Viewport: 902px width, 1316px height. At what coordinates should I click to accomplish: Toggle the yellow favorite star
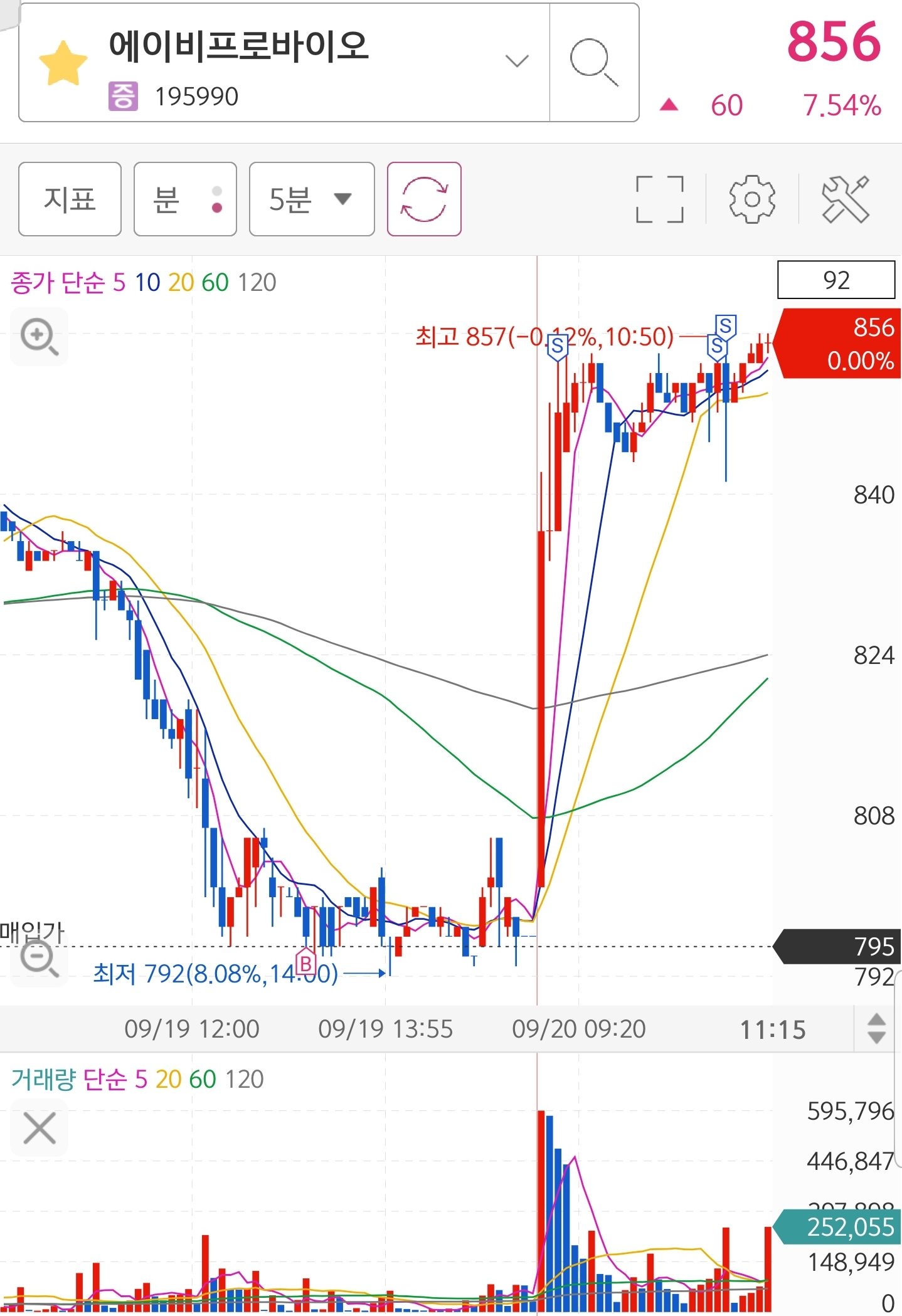point(63,63)
